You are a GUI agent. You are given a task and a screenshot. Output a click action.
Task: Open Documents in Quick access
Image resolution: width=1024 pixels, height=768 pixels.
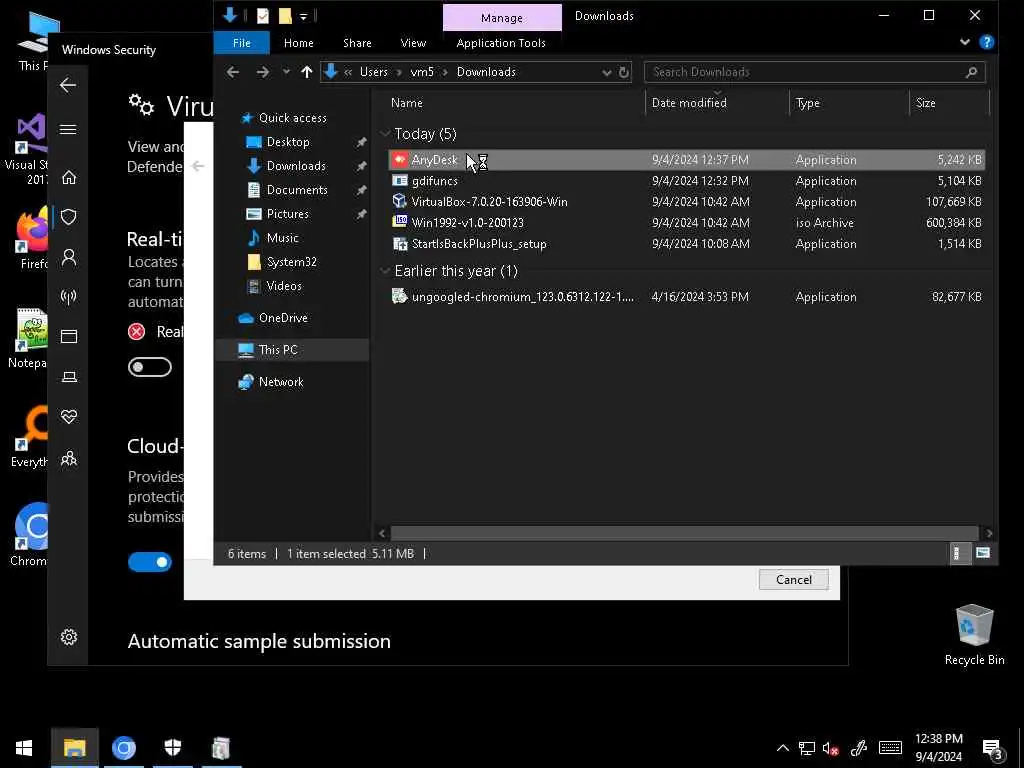pyautogui.click(x=296, y=190)
